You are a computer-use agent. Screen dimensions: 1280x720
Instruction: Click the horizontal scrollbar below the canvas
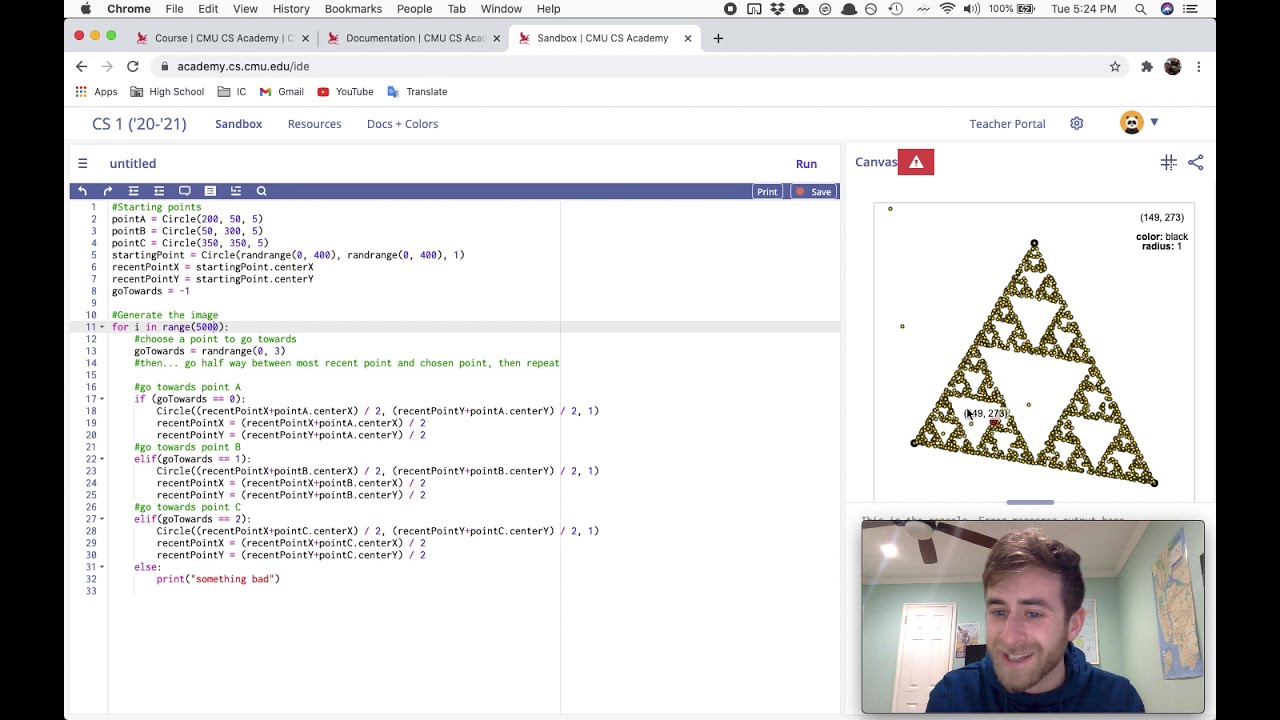point(1030,502)
